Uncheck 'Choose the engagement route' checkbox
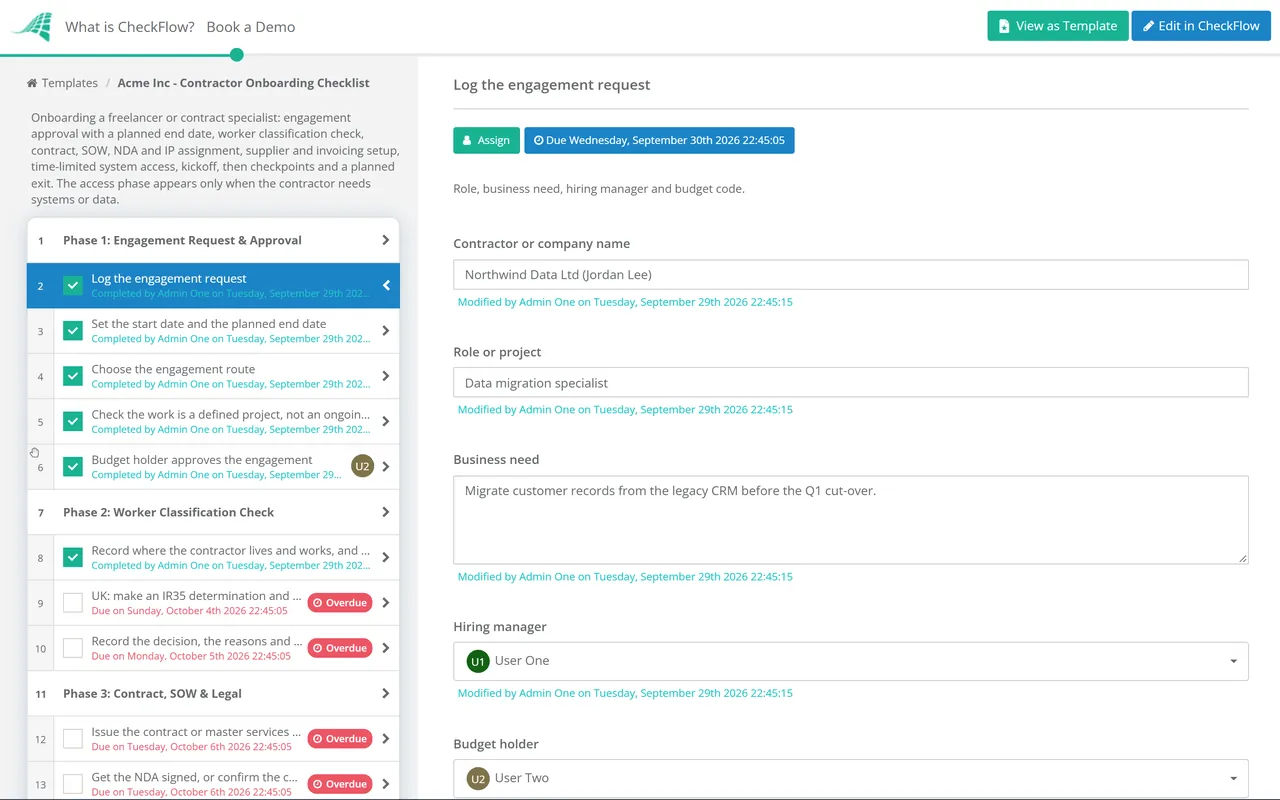 pyautogui.click(x=73, y=376)
